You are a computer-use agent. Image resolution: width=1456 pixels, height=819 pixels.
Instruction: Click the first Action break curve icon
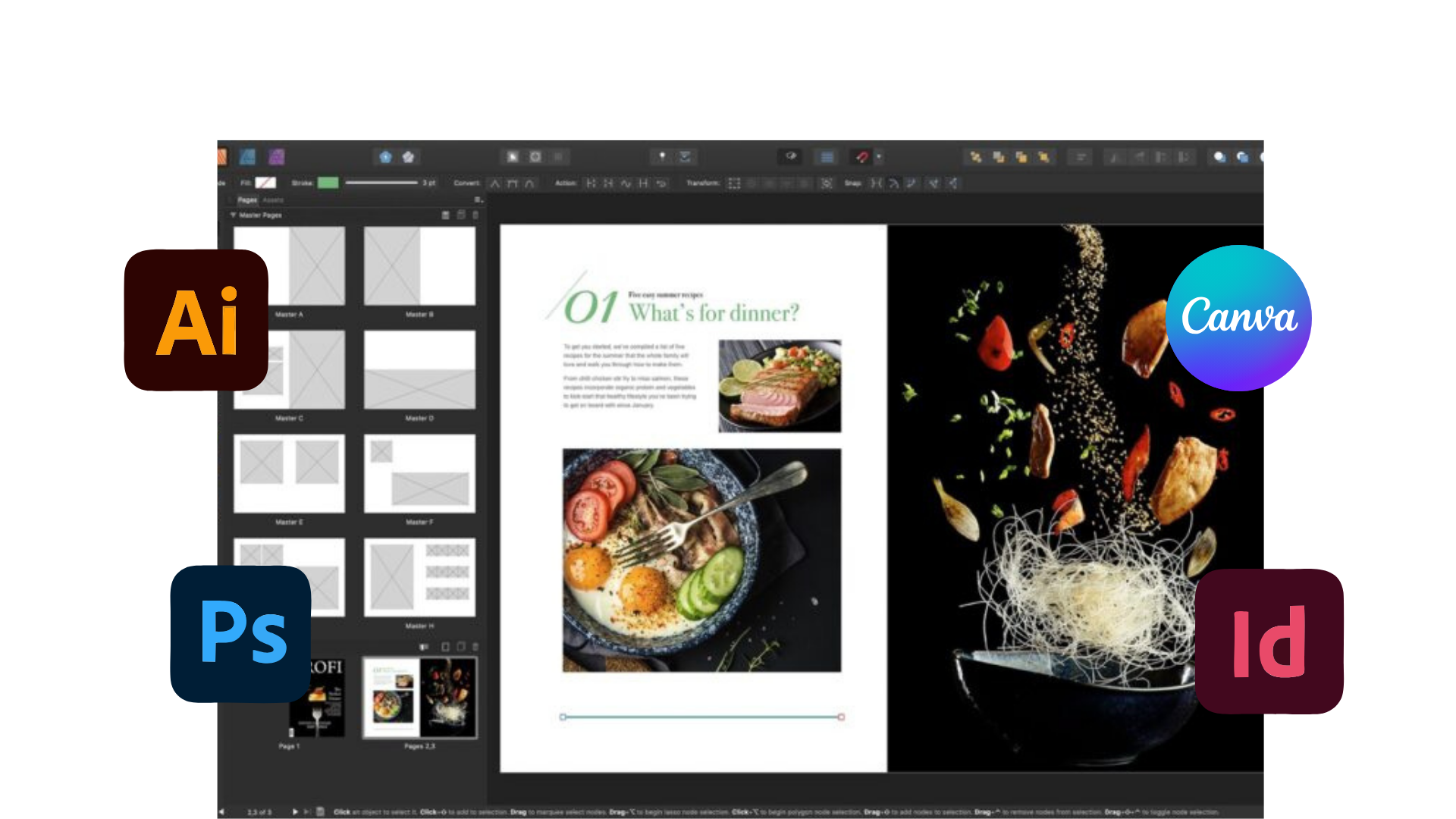[x=591, y=184]
